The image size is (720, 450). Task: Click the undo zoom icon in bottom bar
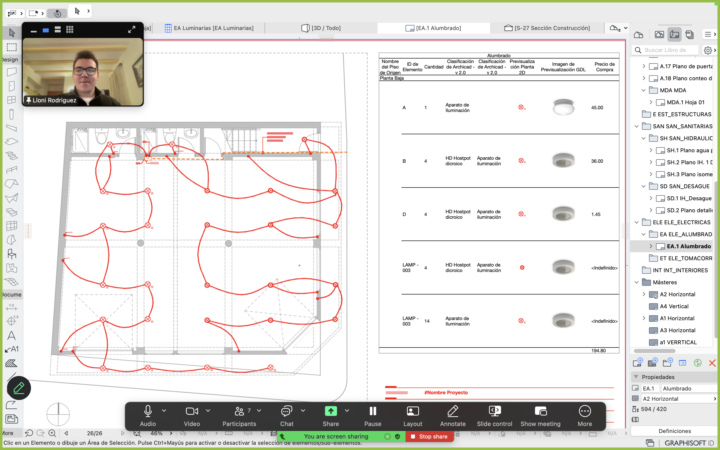coord(29,433)
